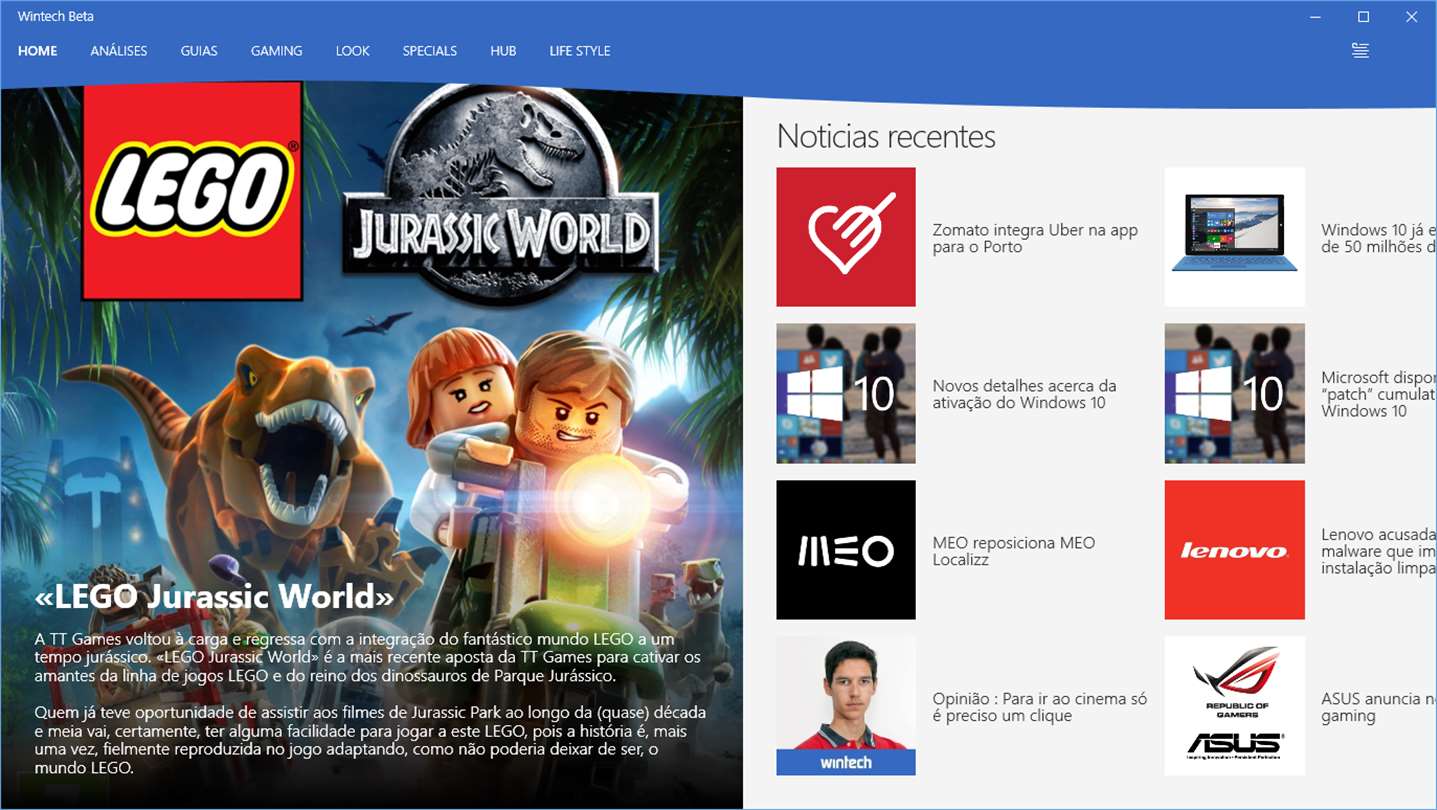The height and width of the screenshot is (810, 1437).
Task: Open the Zomato heart-fork thumbnail
Action: [x=846, y=237]
